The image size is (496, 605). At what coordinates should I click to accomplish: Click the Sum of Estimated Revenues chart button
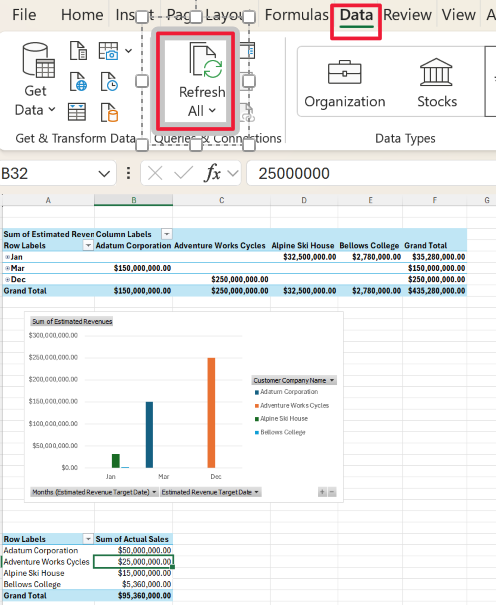pos(72,321)
